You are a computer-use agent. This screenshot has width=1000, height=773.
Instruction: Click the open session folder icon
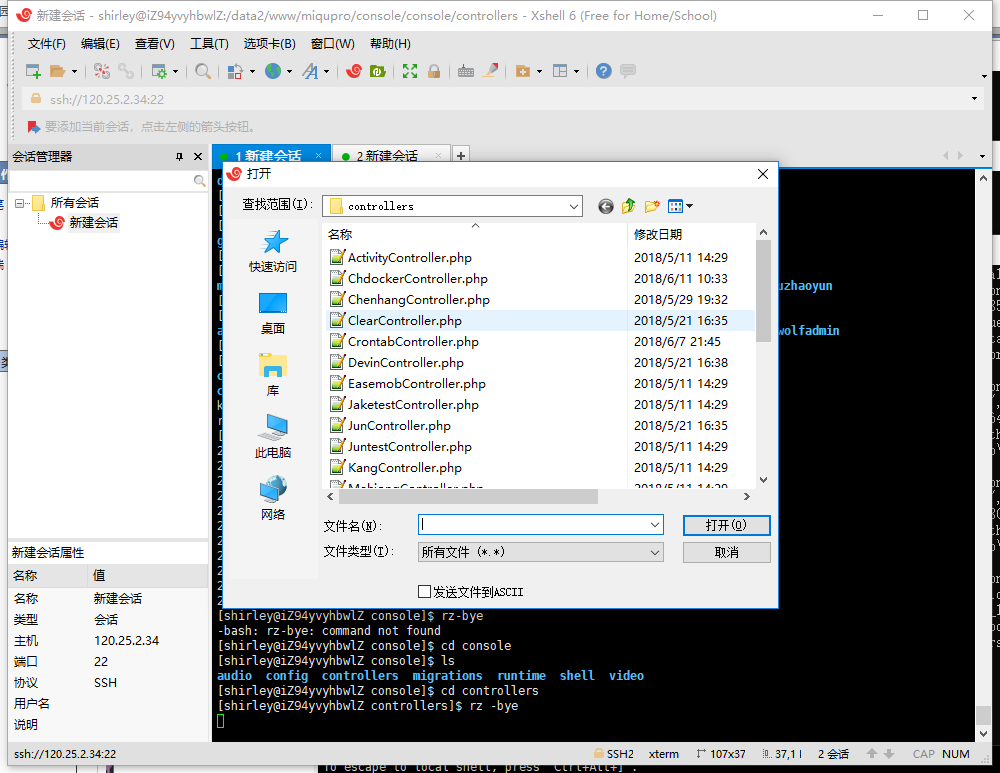click(57, 71)
